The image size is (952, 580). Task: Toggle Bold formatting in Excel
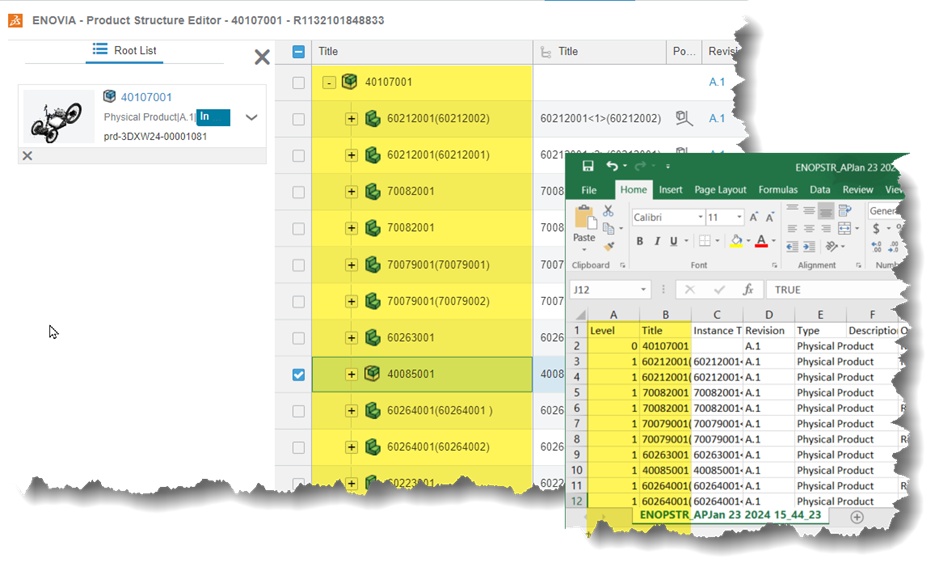tap(639, 241)
